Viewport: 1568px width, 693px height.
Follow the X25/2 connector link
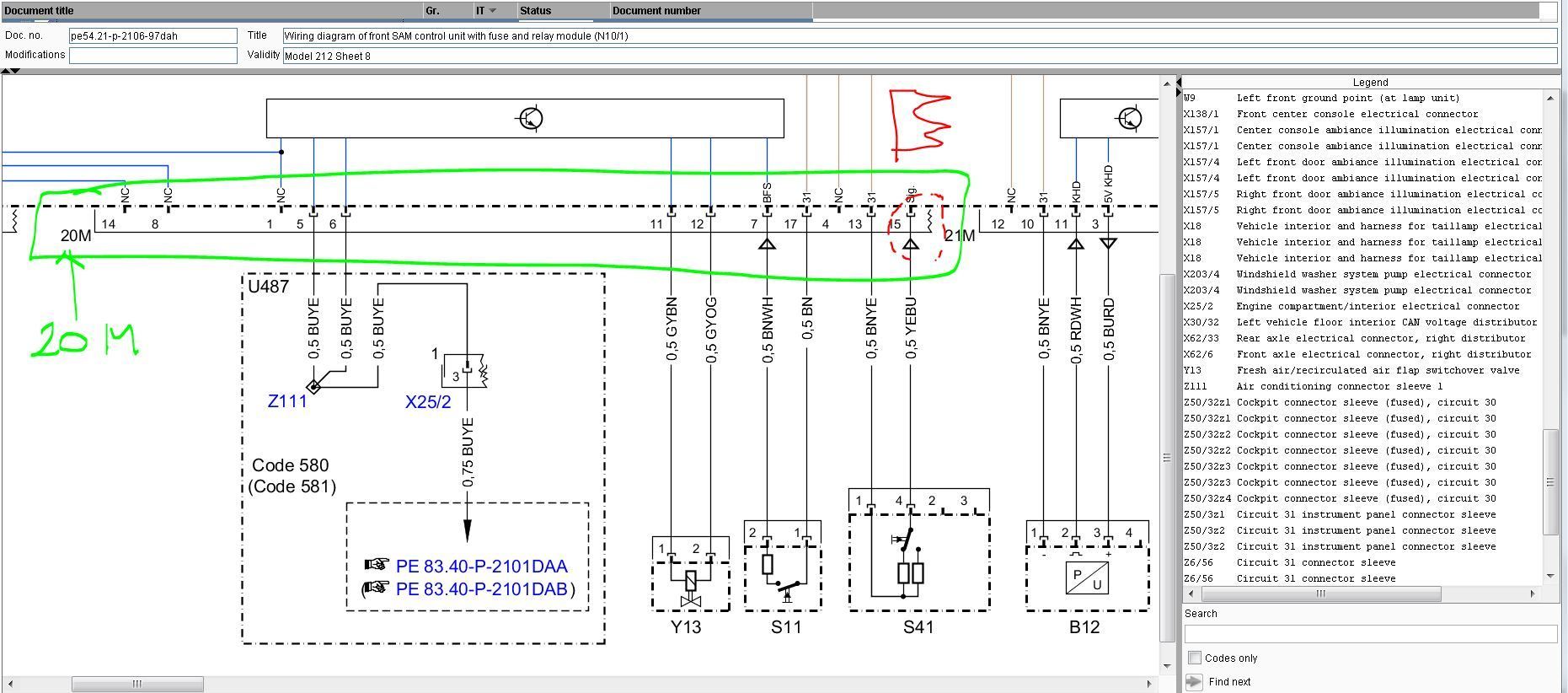pos(428,402)
